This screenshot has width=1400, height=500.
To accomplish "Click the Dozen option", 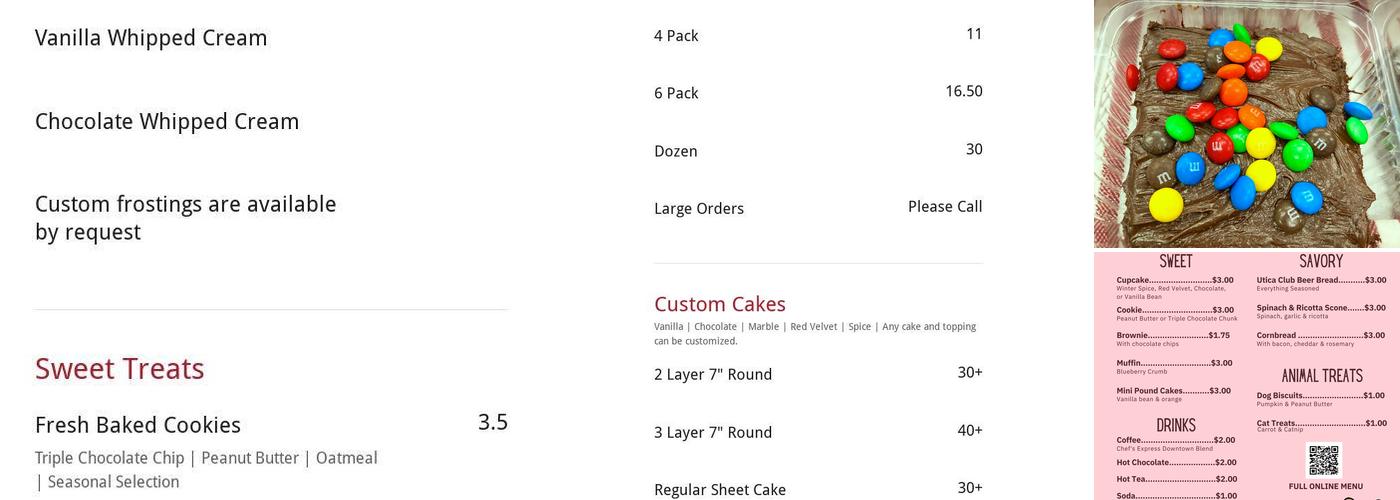I will pos(676,151).
